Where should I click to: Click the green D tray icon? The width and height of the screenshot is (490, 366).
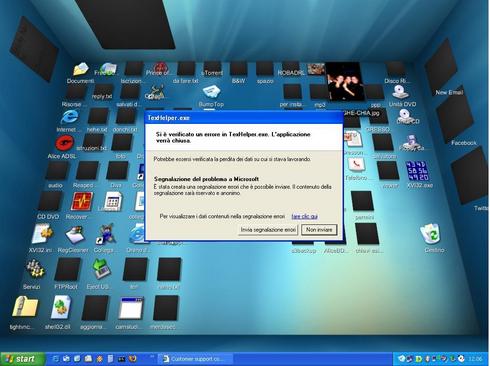tap(419, 359)
